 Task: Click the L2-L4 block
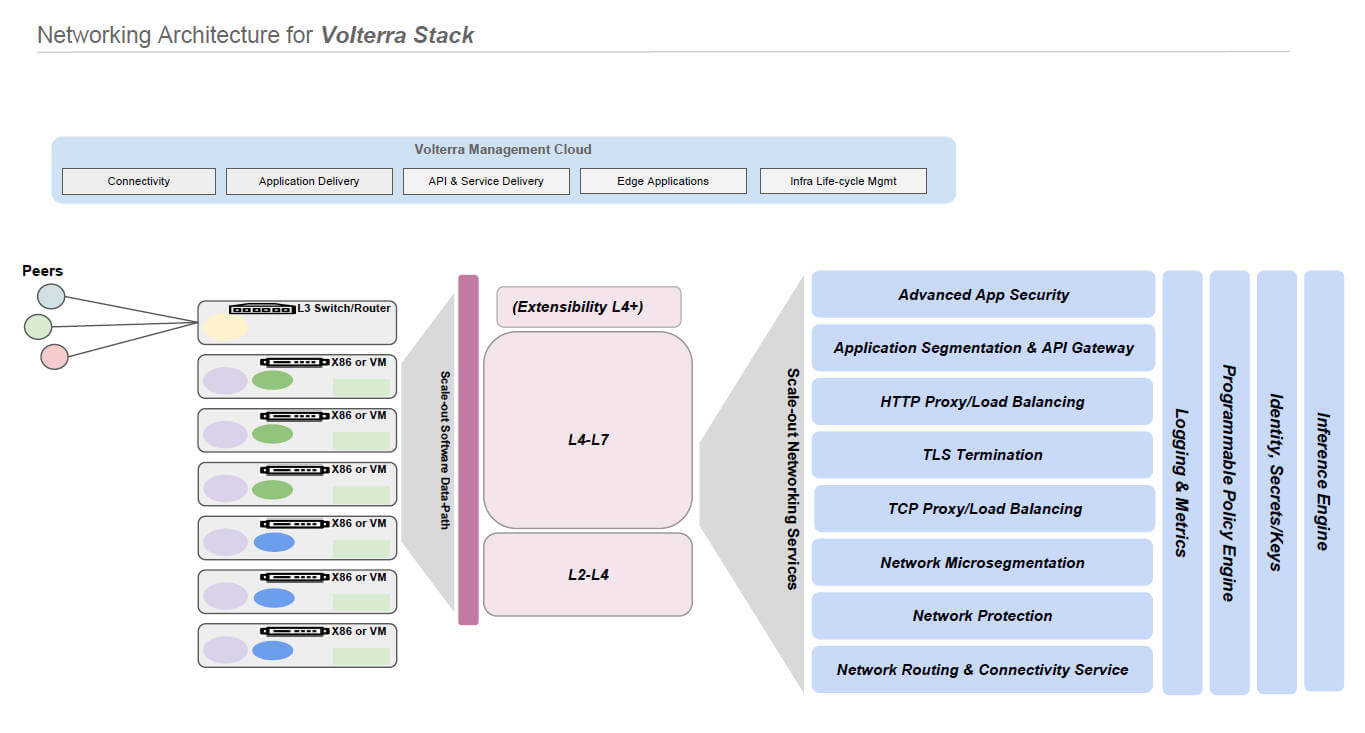tap(588, 574)
